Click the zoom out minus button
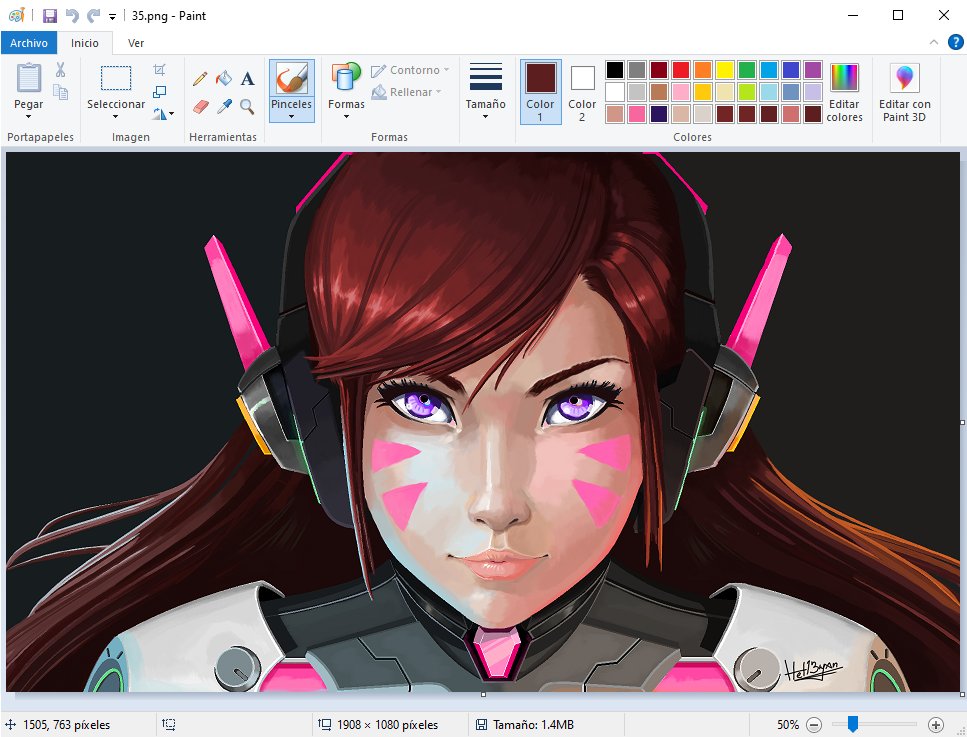 tap(814, 725)
